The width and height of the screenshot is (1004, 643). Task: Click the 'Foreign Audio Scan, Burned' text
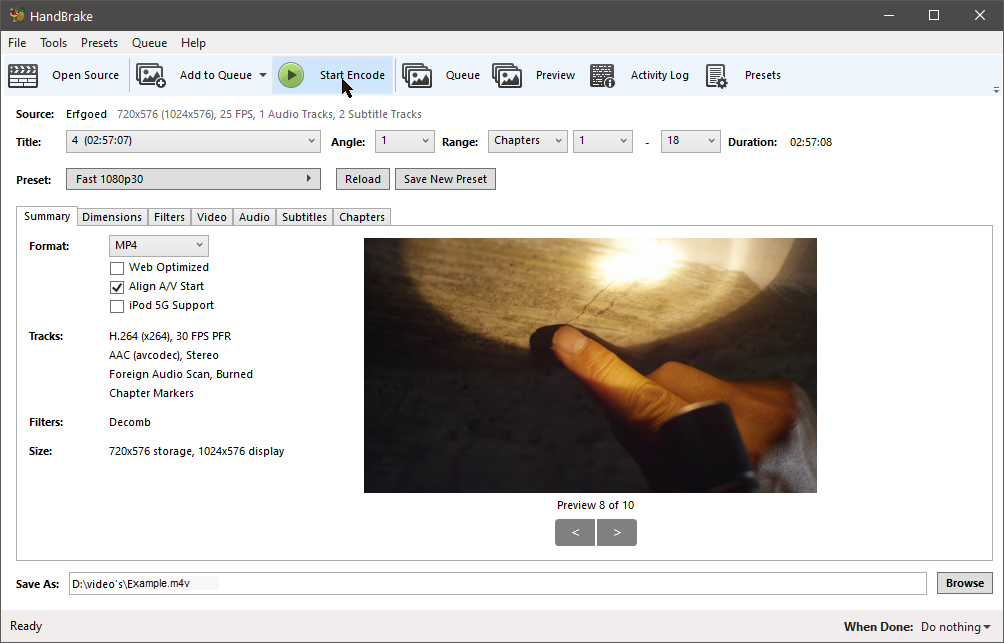[181, 375]
